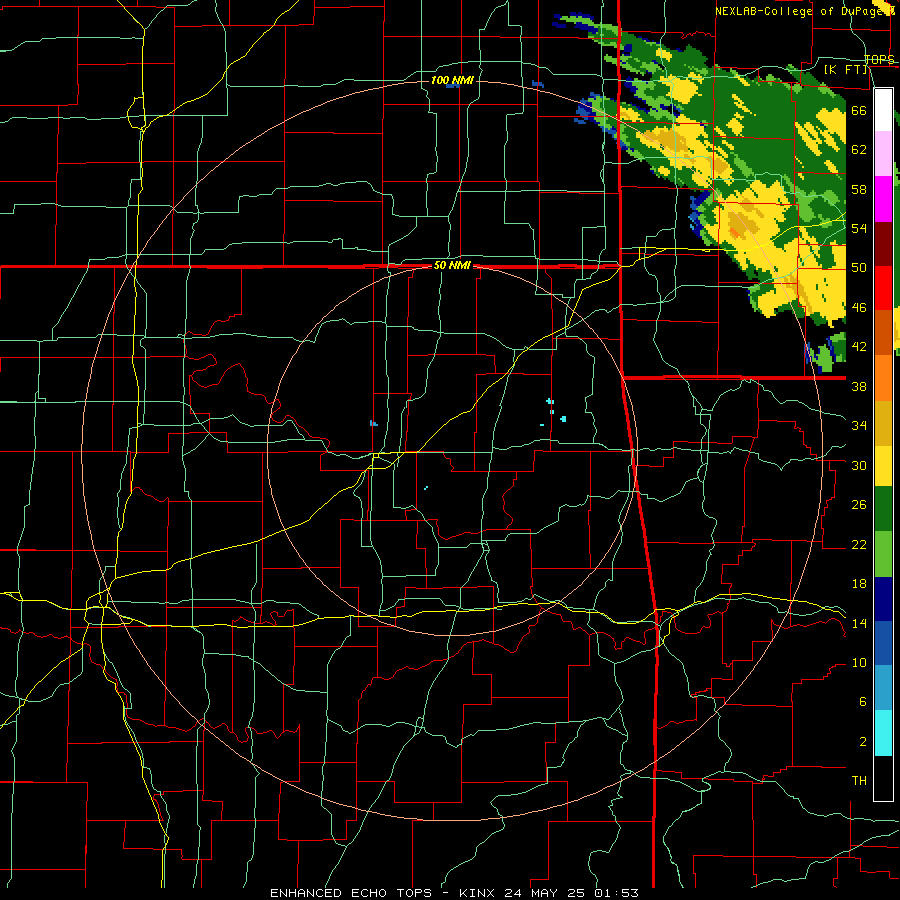Click the bright yellow legend swatch

883,466
